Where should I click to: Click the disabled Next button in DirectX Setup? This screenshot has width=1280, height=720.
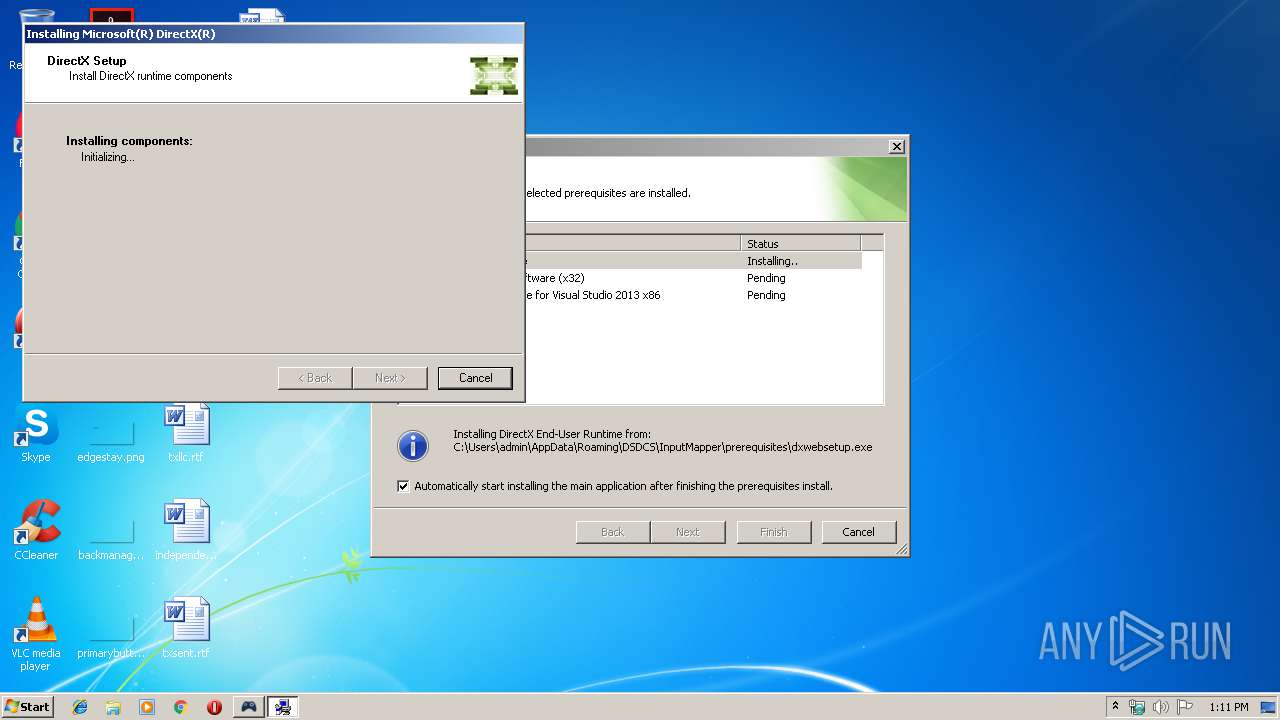[x=390, y=378]
